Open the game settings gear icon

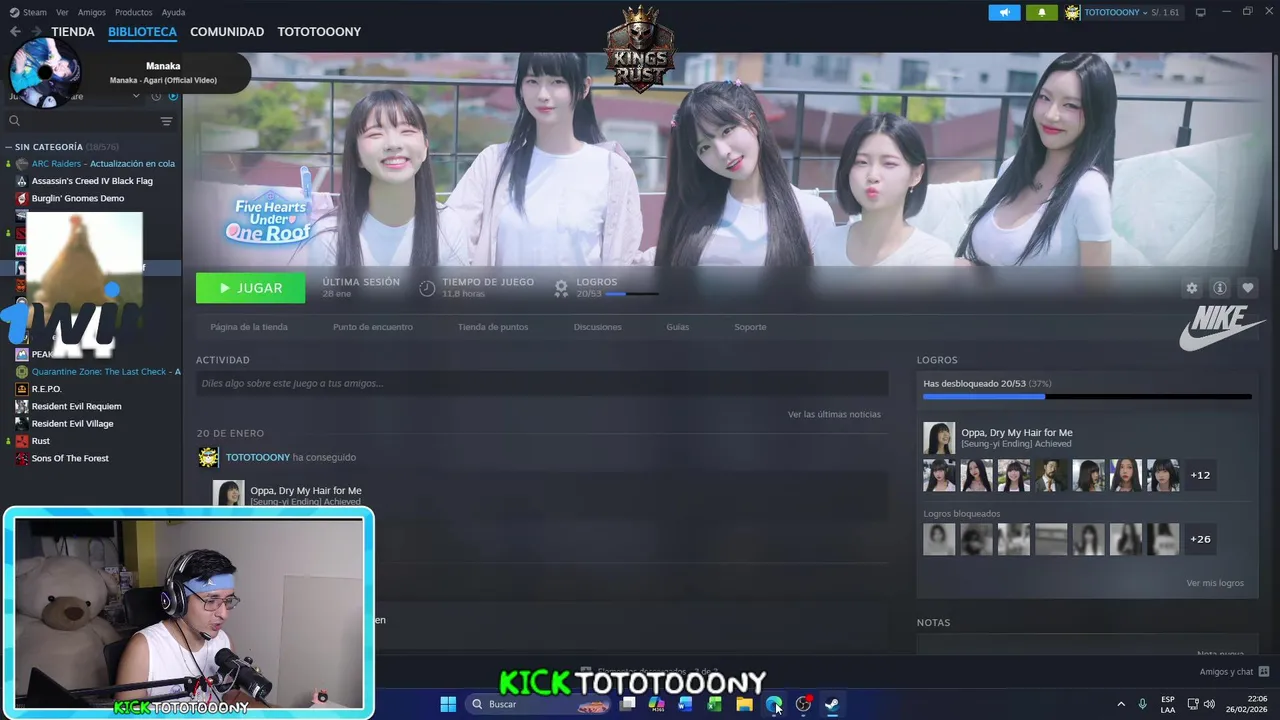(x=1191, y=288)
